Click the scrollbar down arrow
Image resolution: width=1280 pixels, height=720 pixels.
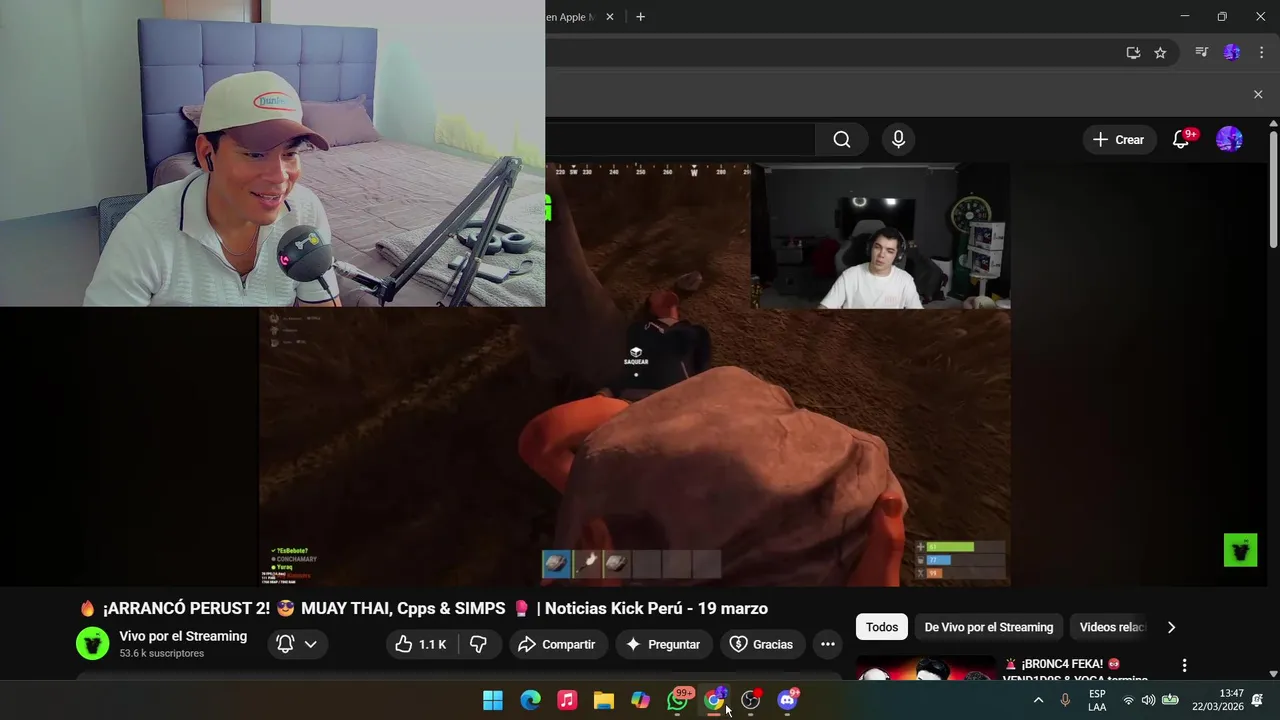(x=1273, y=674)
